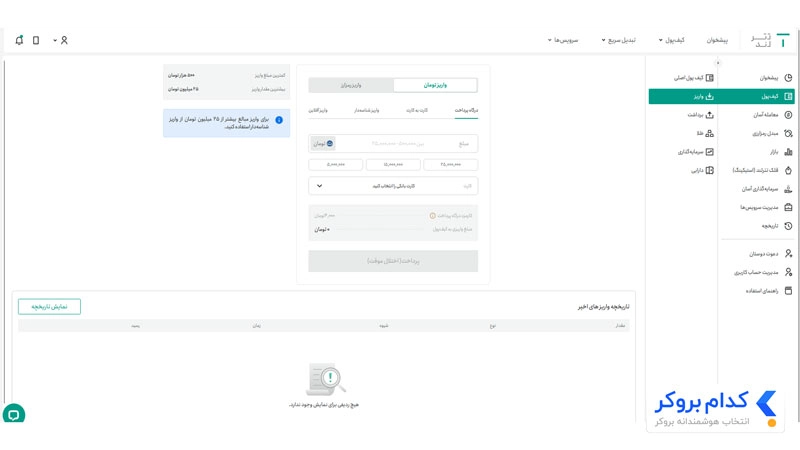
Task: Switch to the واریز تومان (Toman deposit) tab
Action: (435, 85)
